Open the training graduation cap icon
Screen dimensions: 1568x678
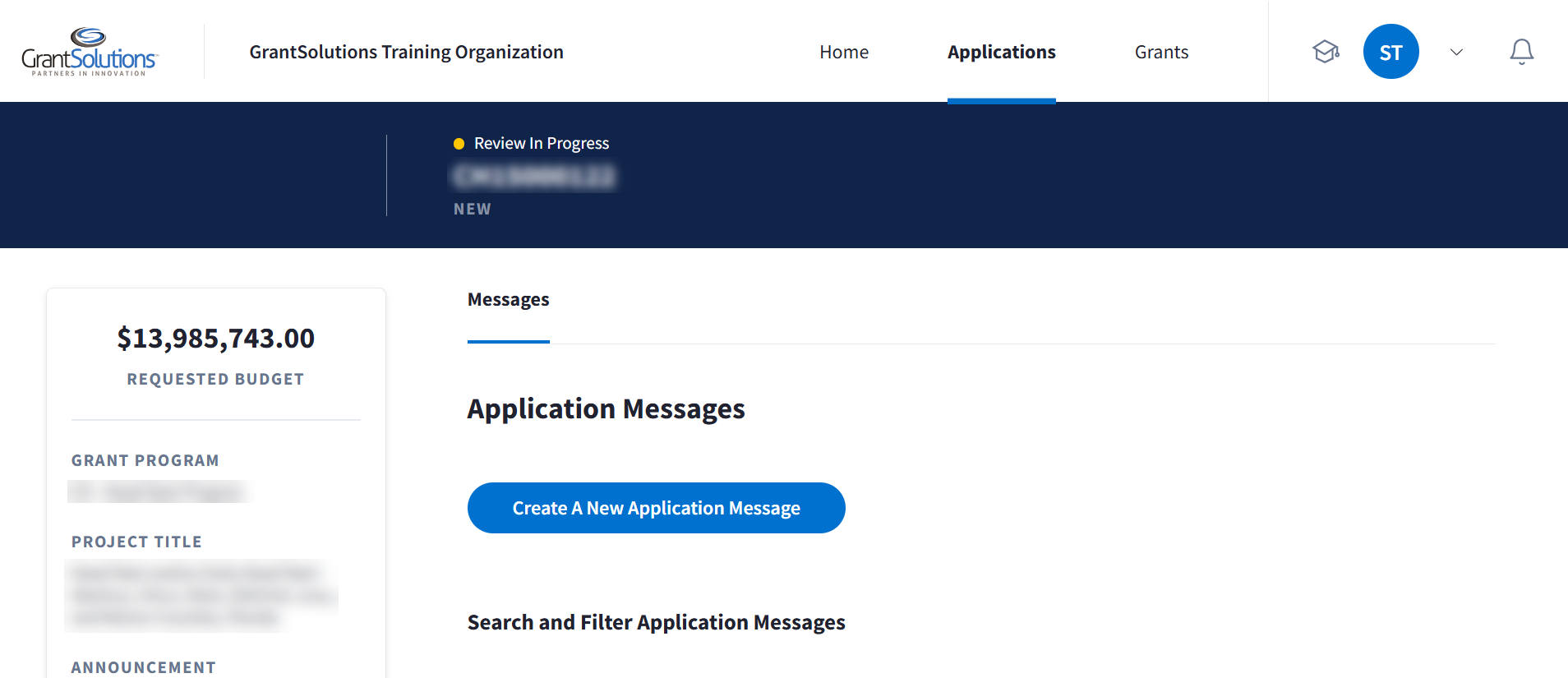tap(1326, 52)
